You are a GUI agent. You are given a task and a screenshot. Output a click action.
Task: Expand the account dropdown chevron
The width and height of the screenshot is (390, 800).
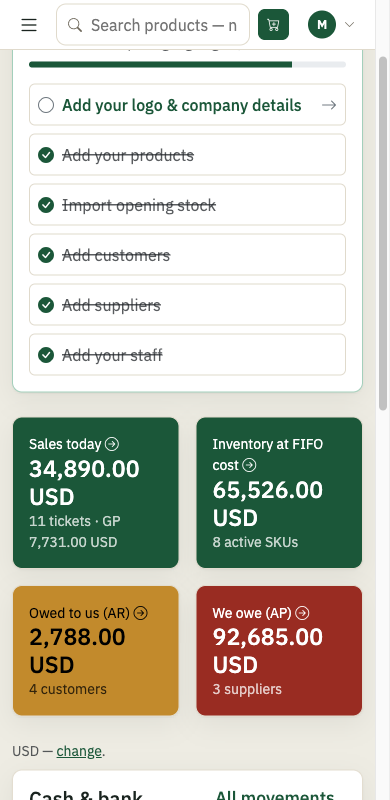(350, 24)
